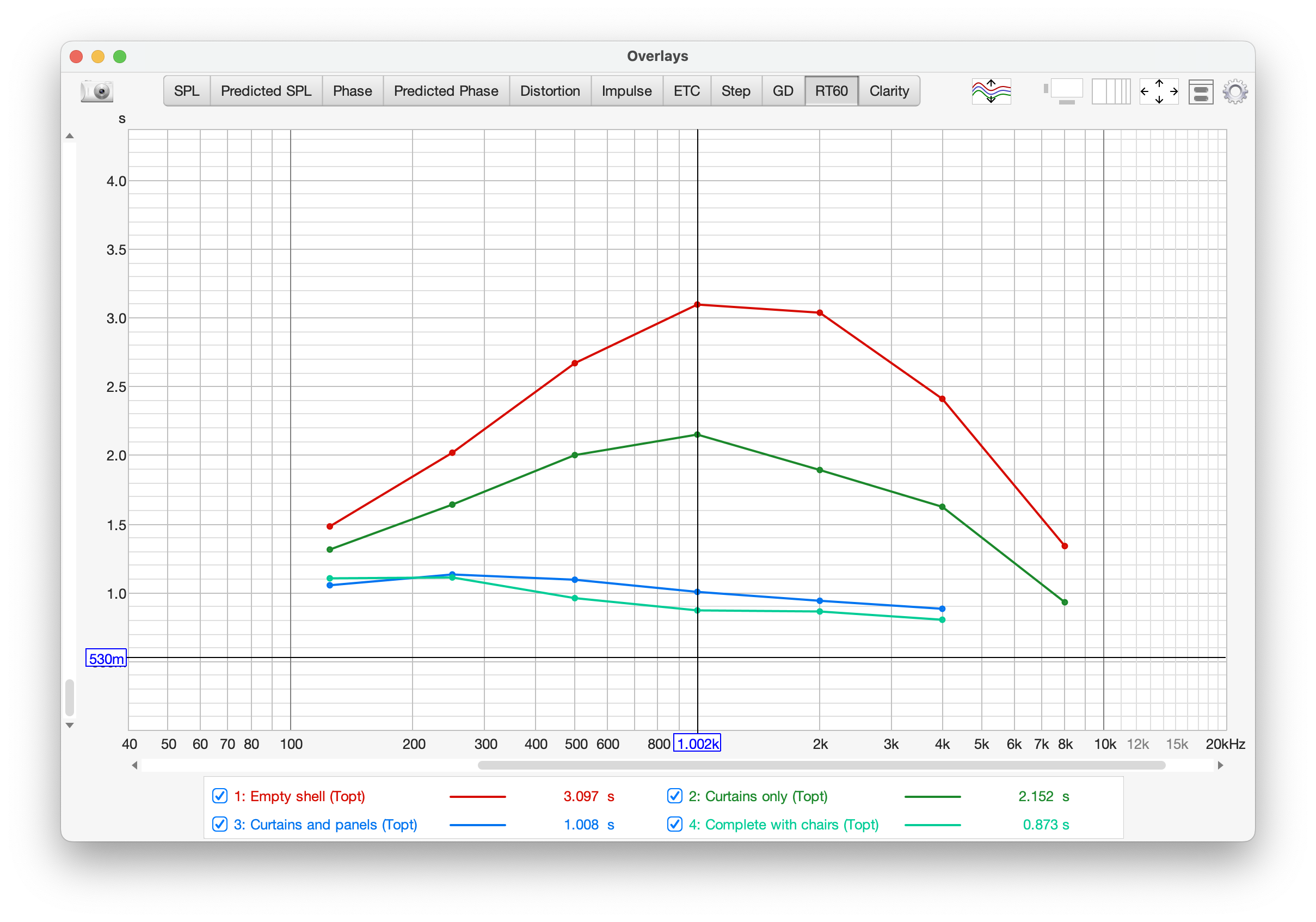Minimize the Overlays window

tap(98, 56)
